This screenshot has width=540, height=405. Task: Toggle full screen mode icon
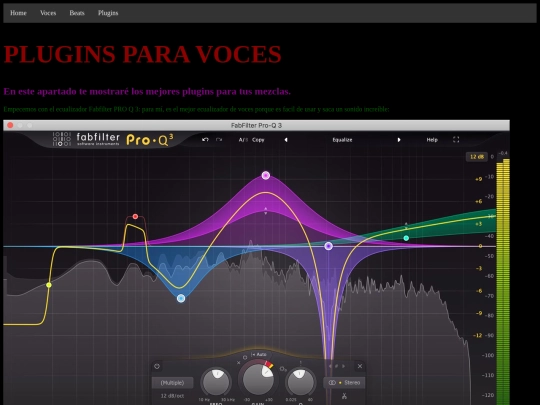click(x=456, y=139)
